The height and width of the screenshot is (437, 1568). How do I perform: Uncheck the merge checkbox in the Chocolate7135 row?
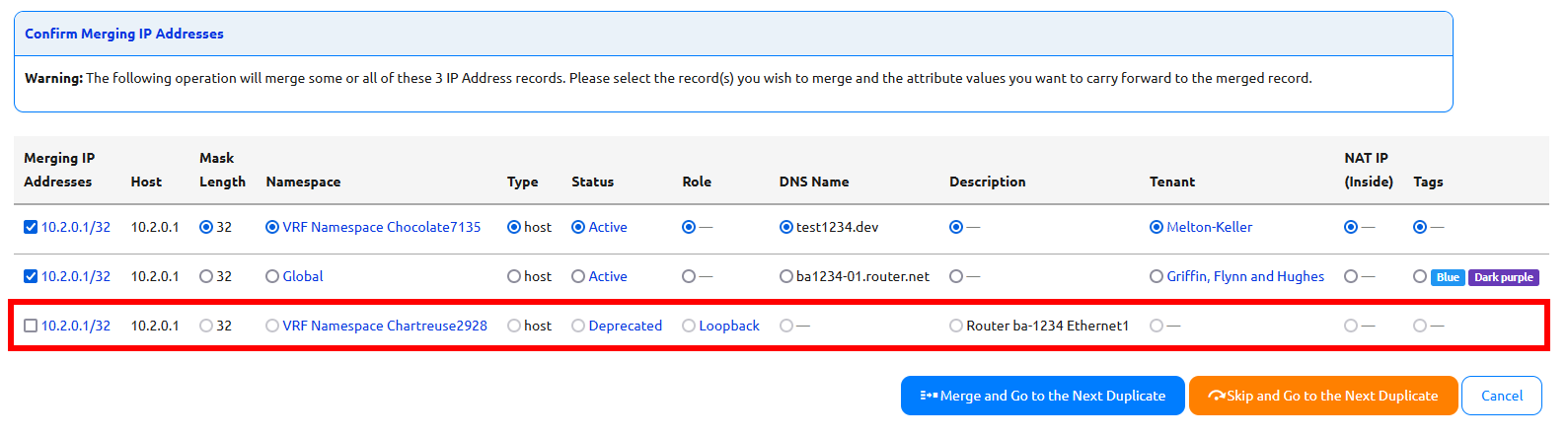tap(31, 227)
